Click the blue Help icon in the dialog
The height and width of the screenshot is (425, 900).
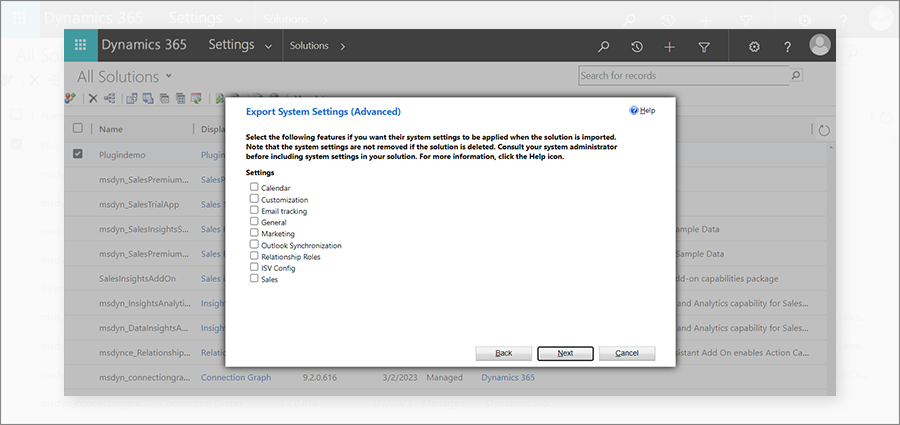click(x=634, y=110)
